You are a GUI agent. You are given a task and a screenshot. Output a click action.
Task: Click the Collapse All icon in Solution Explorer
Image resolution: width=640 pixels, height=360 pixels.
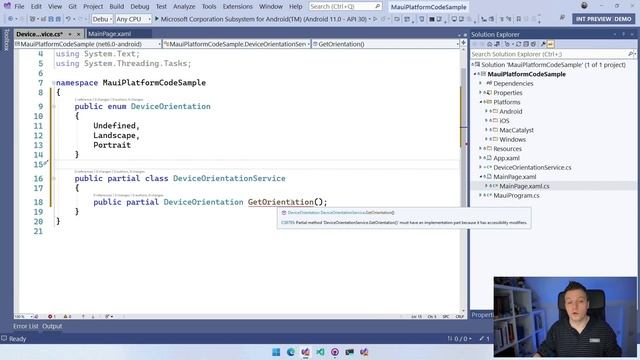click(x=526, y=44)
